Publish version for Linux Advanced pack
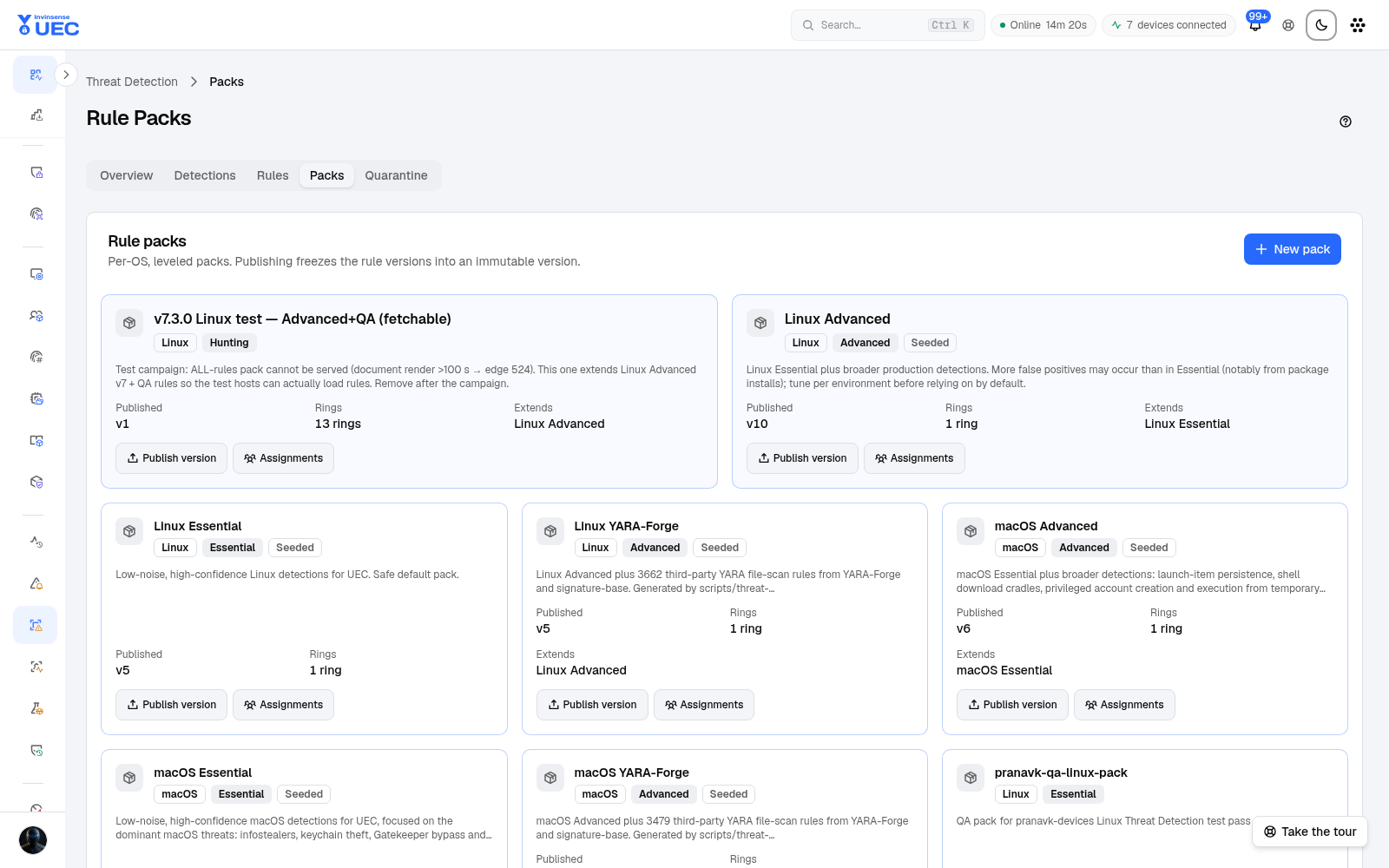The image size is (1389, 868). [x=802, y=458]
